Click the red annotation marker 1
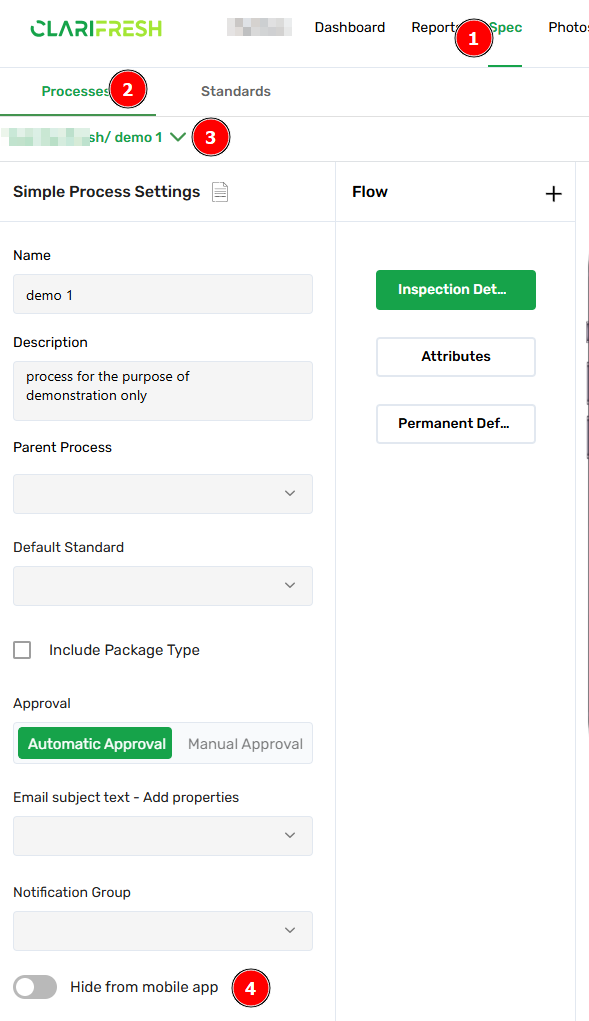Image resolution: width=589 pixels, height=1021 pixels. (473, 38)
